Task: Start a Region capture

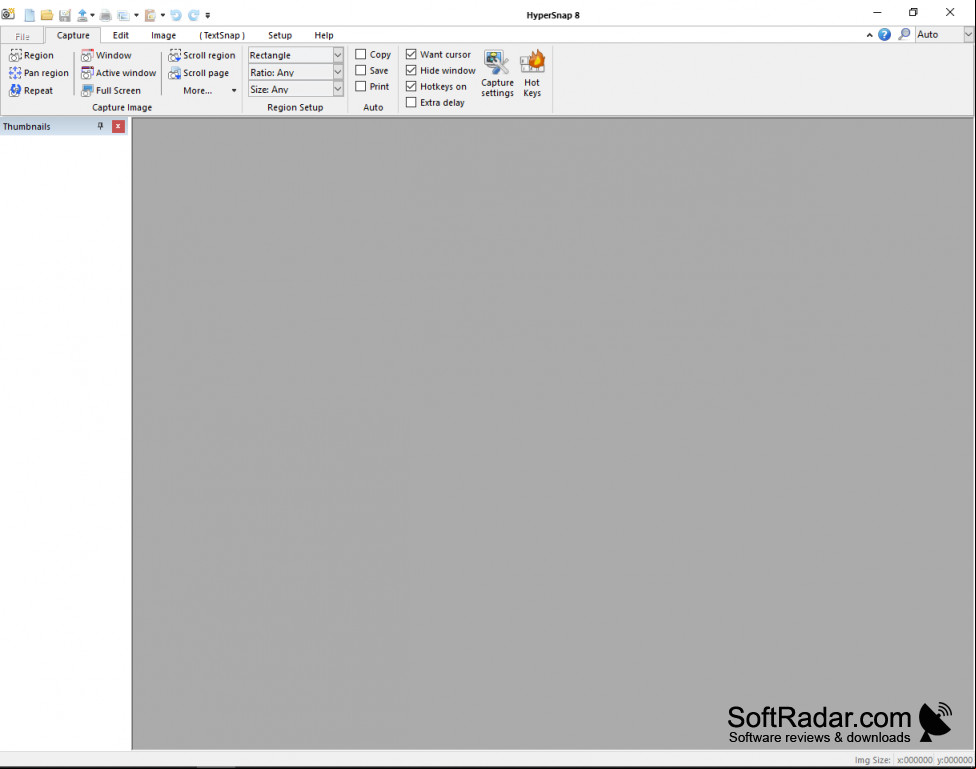Action: [31, 55]
